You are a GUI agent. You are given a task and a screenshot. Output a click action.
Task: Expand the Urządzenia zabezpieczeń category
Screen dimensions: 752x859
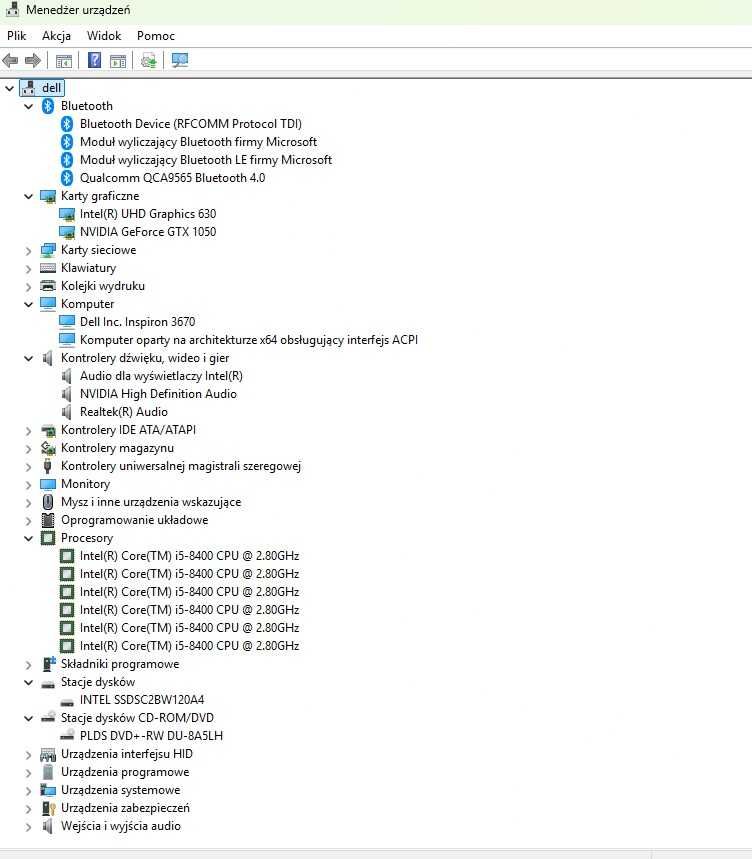pyautogui.click(x=28, y=809)
